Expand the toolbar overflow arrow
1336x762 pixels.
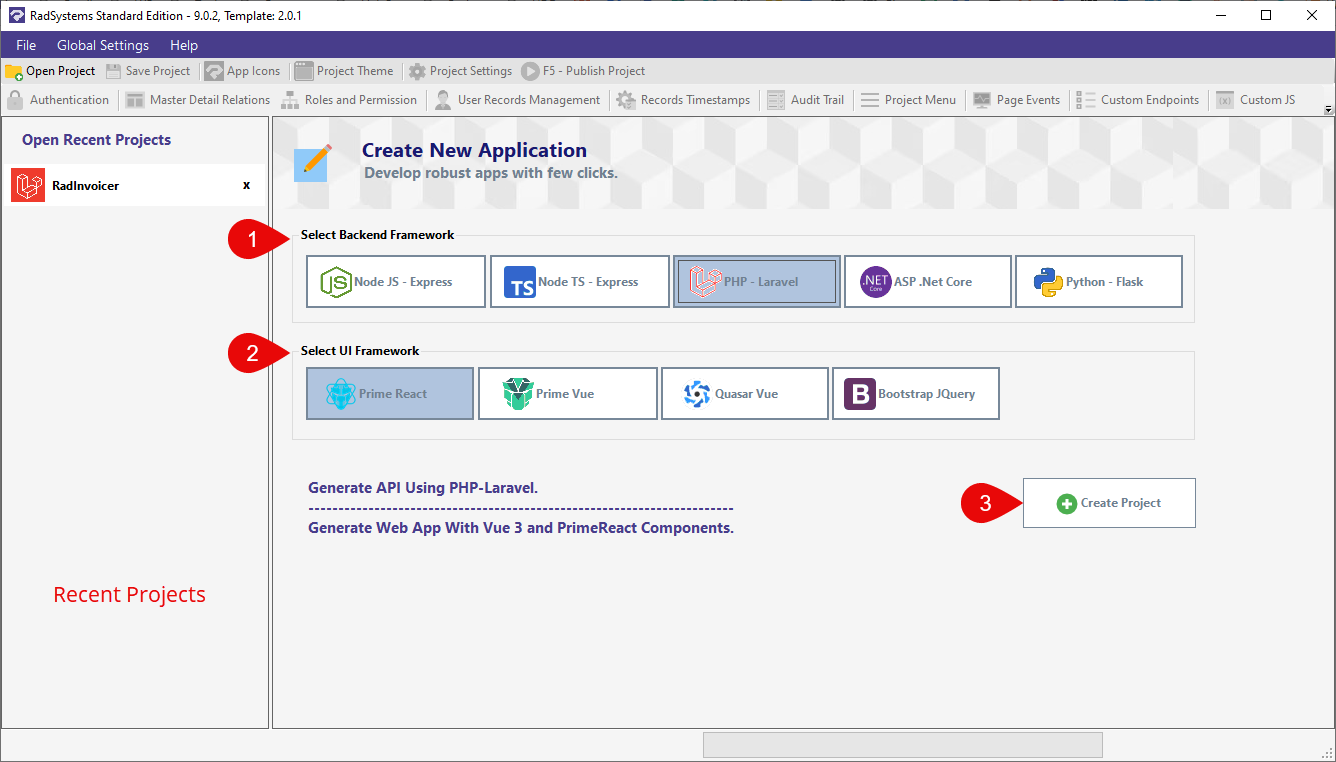(x=1328, y=109)
